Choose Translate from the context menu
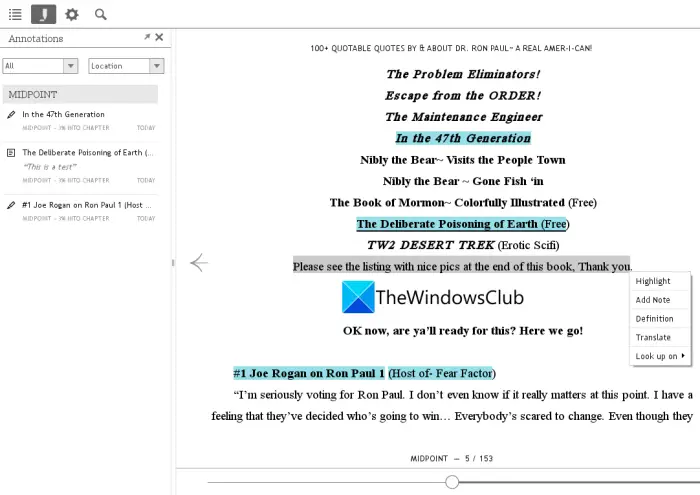Viewport: 700px width, 495px height. tap(660, 337)
